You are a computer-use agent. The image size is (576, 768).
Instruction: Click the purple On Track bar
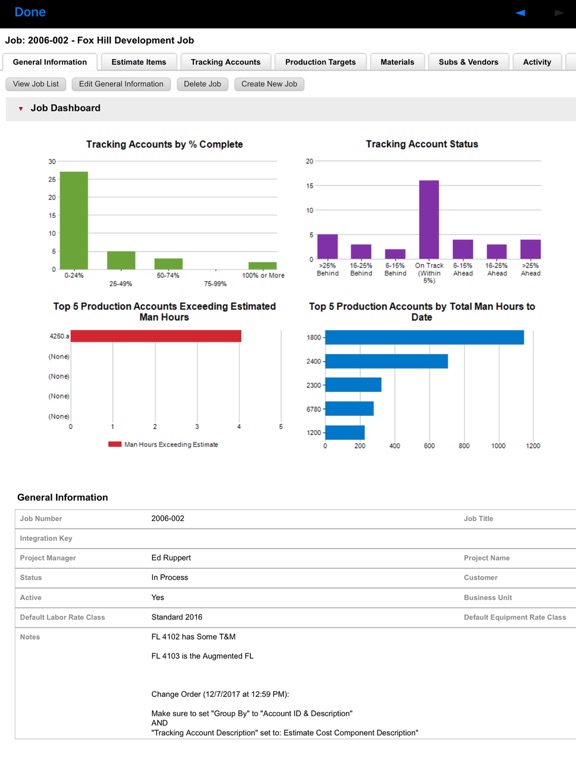pyautogui.click(x=429, y=219)
